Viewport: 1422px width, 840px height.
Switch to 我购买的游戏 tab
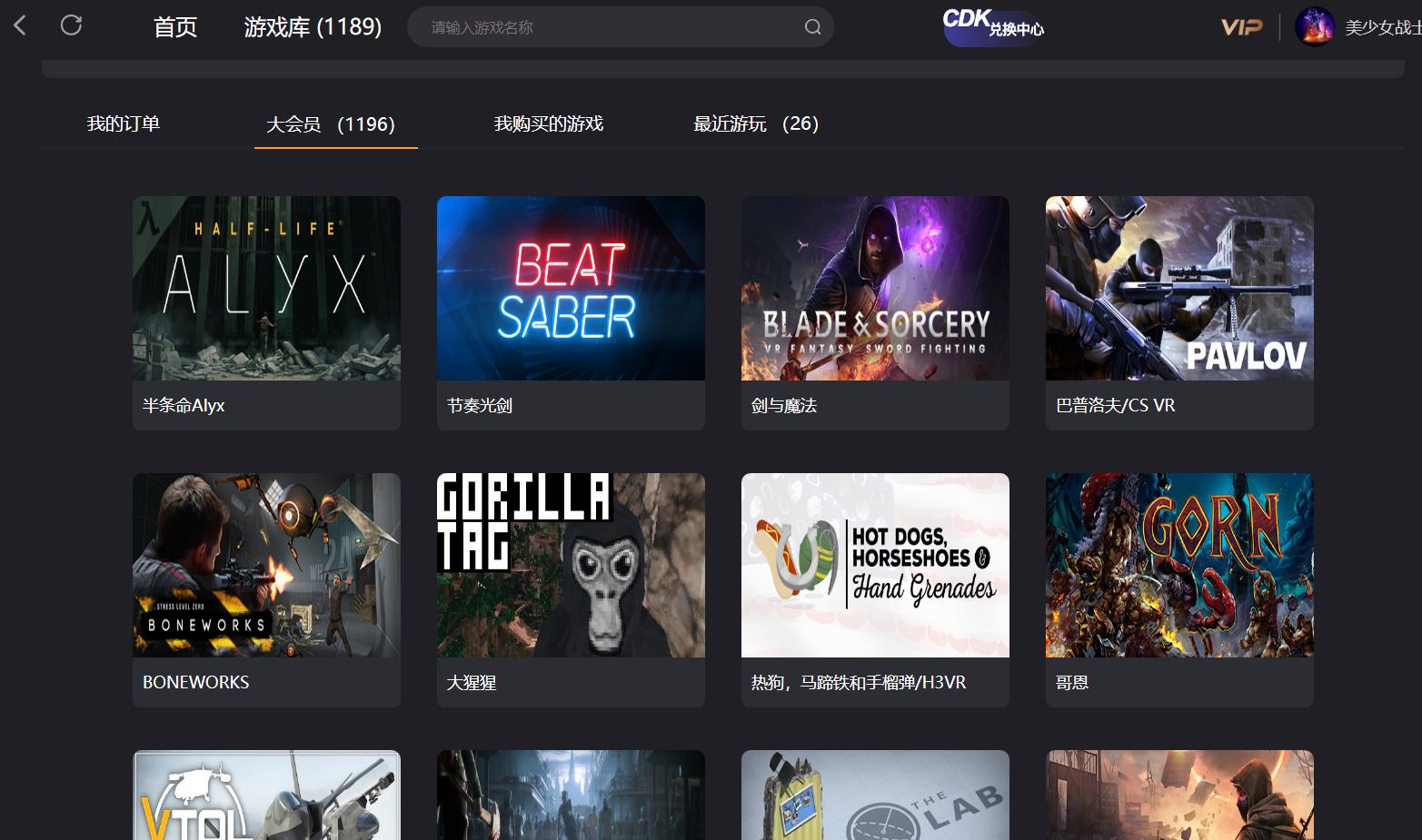(548, 124)
